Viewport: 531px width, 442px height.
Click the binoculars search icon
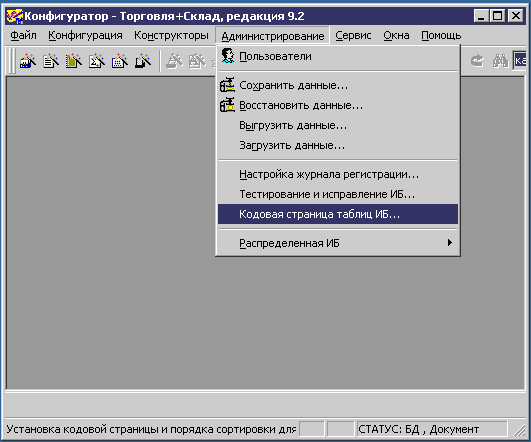click(501, 61)
